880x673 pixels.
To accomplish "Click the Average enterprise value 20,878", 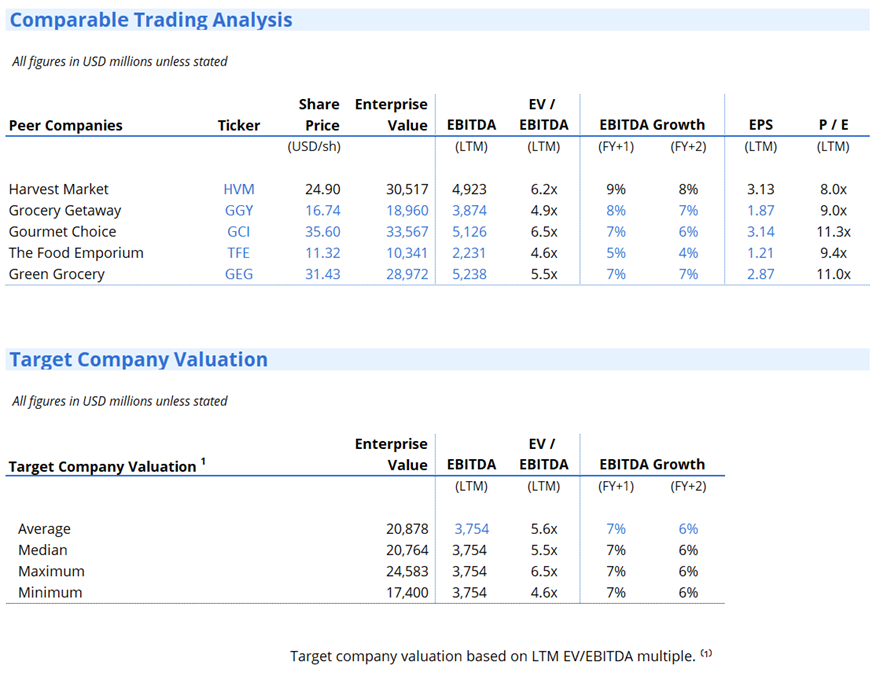I will point(407,529).
